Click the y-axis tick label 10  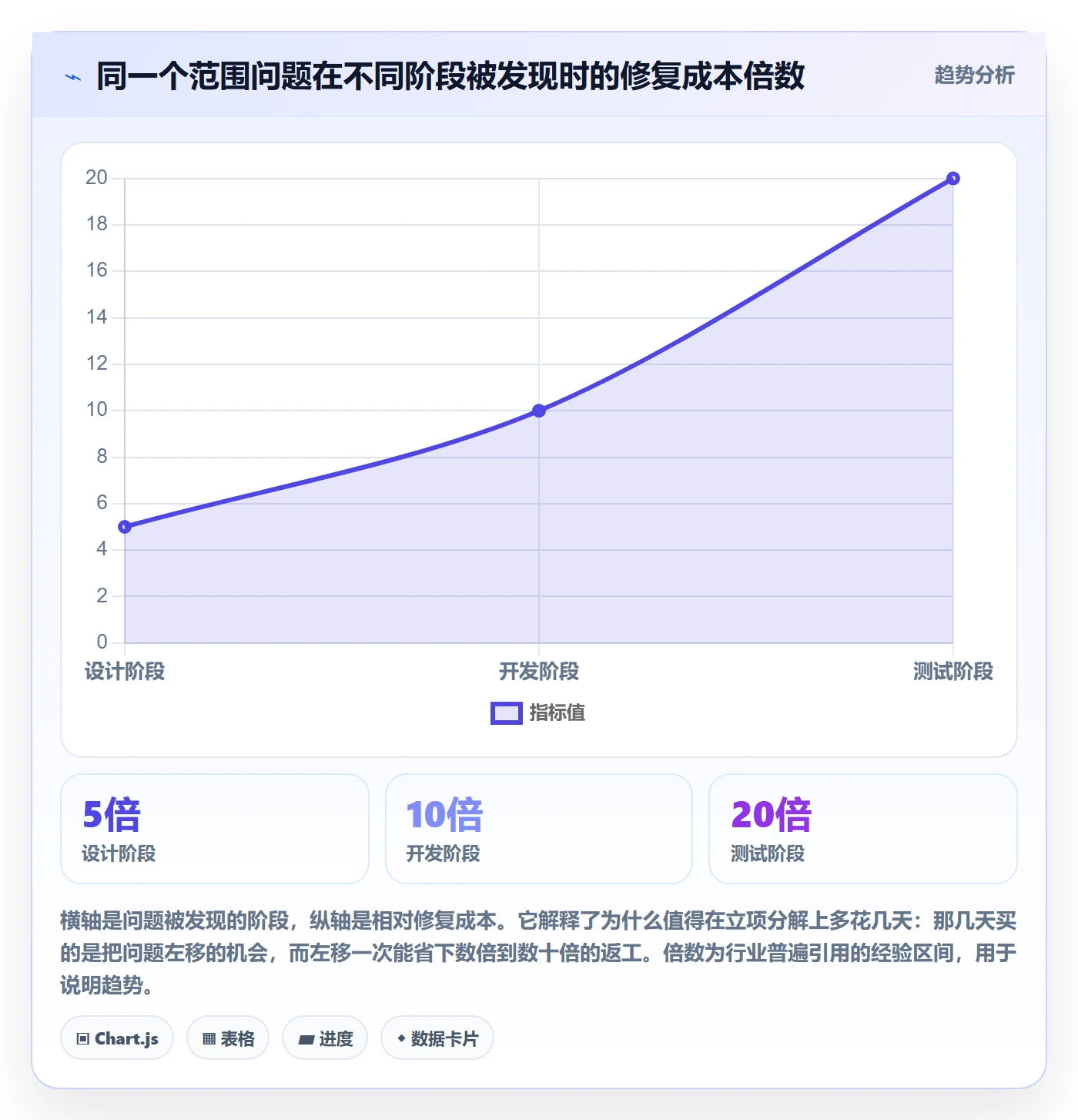tap(97, 410)
